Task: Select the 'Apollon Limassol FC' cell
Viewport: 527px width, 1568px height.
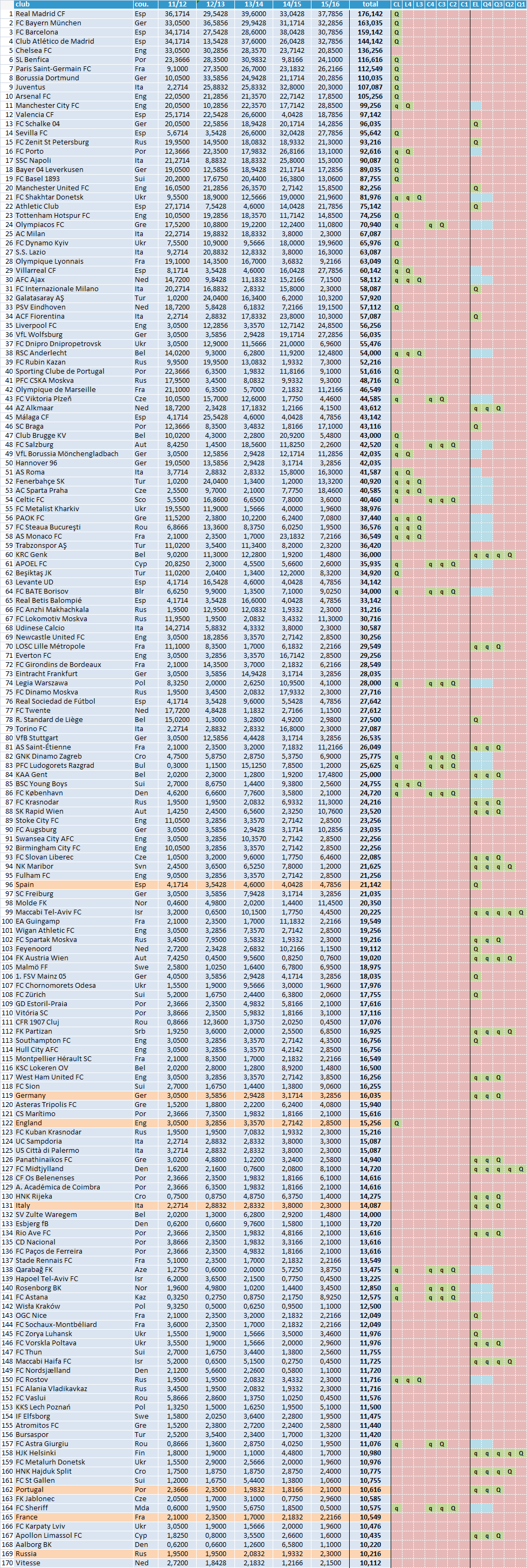Action: [x=73, y=1535]
